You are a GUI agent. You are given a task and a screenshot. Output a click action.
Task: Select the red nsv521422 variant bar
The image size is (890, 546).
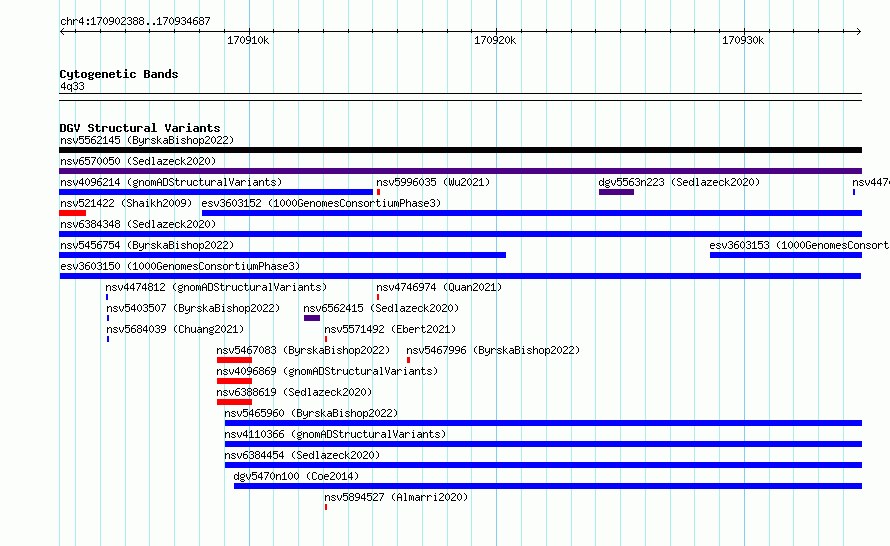point(73,213)
